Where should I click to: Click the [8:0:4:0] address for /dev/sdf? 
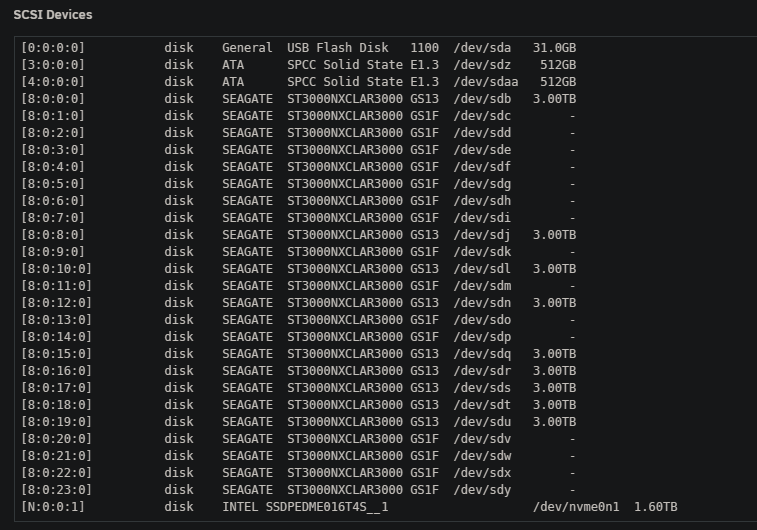pyautogui.click(x=53, y=167)
